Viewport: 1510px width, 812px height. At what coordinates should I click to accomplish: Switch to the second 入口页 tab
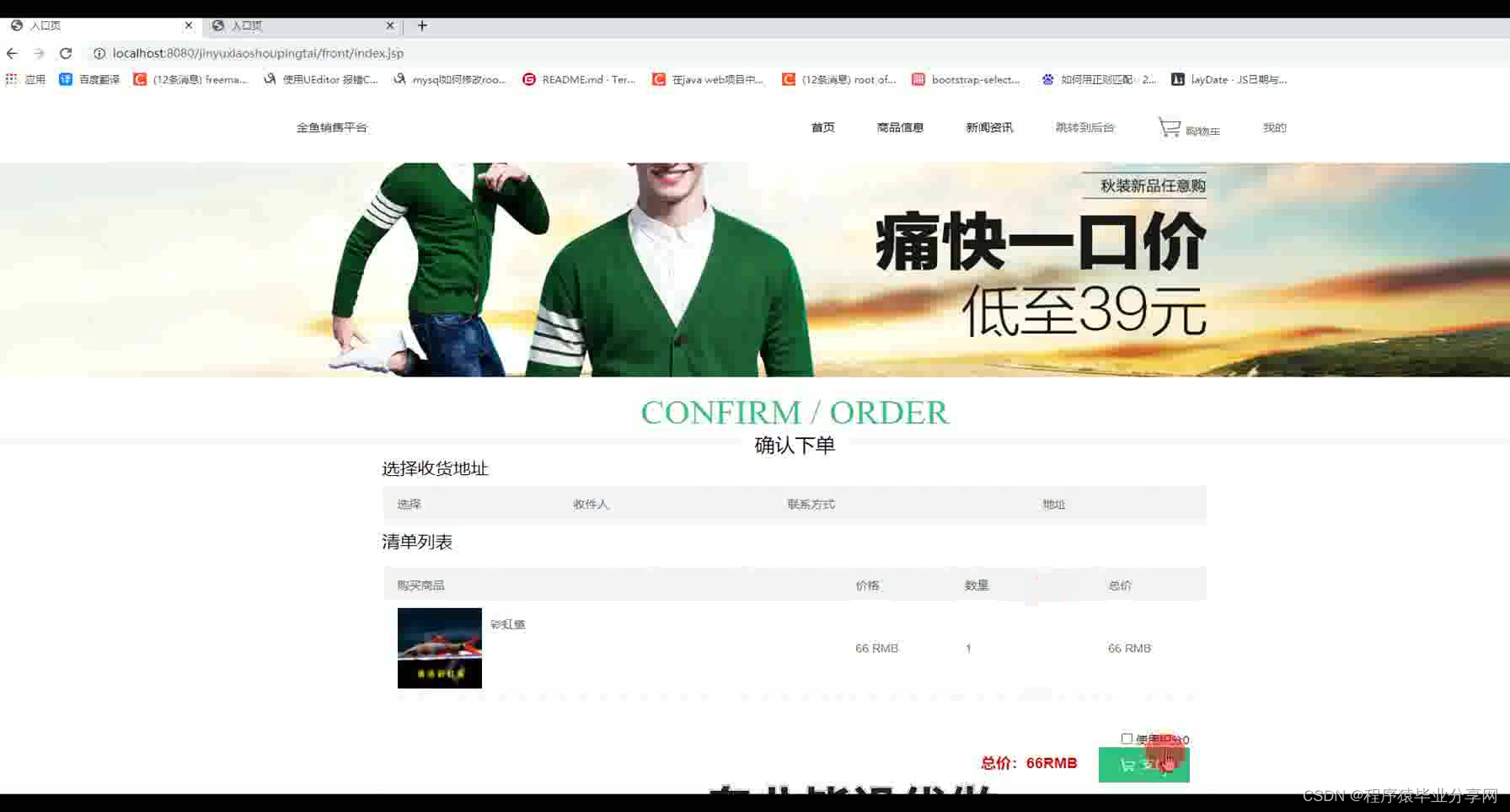[x=303, y=25]
